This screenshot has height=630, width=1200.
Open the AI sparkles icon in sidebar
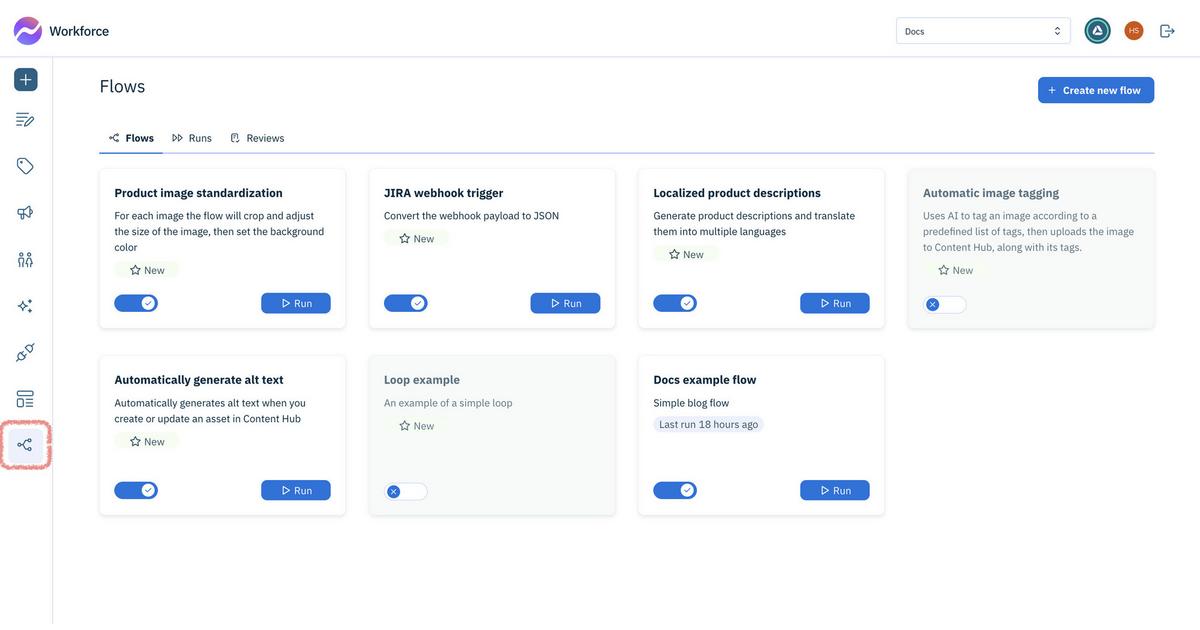coord(26,306)
